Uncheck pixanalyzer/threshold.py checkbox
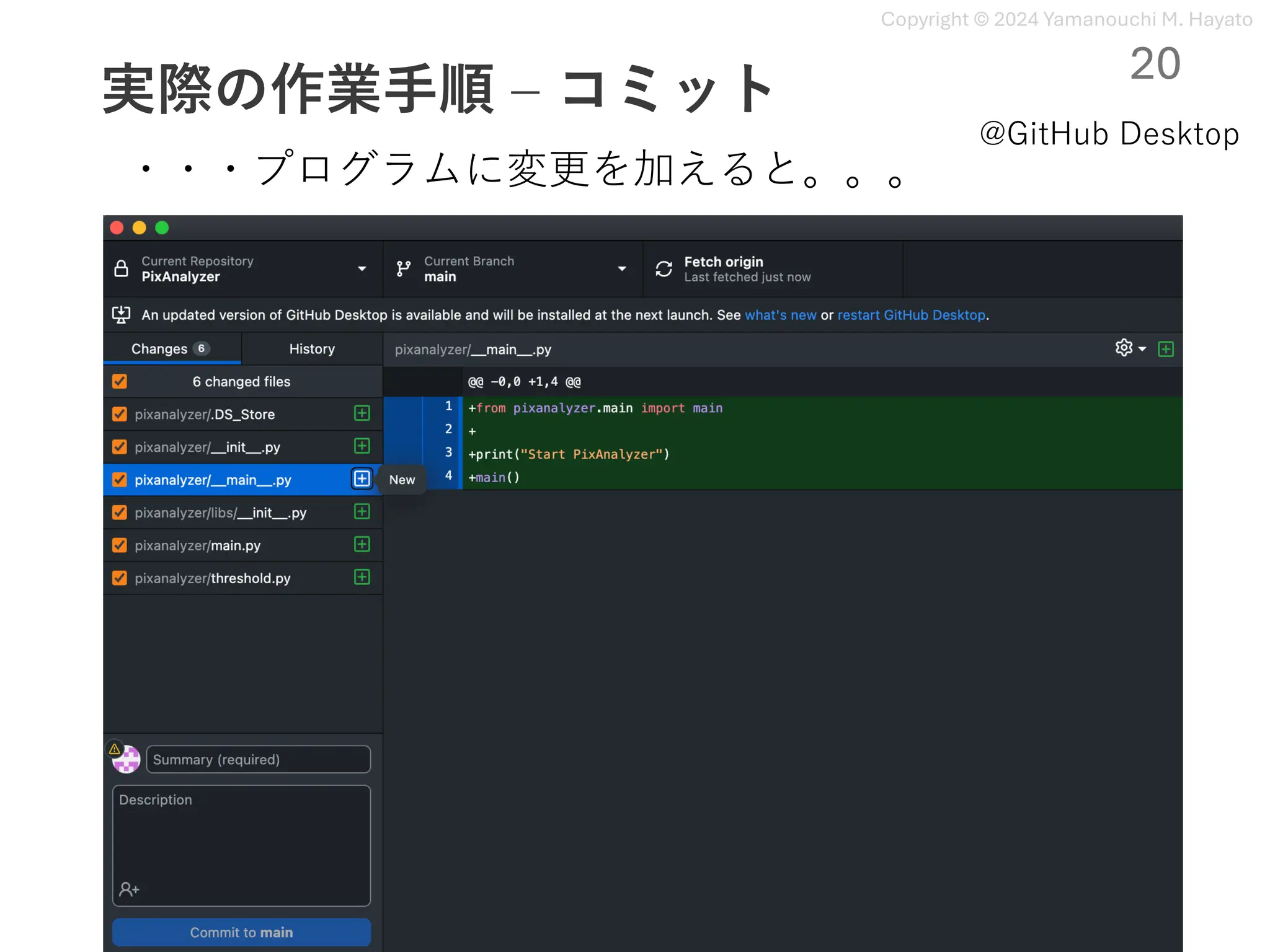Viewport: 1270px width, 952px height. (x=120, y=578)
